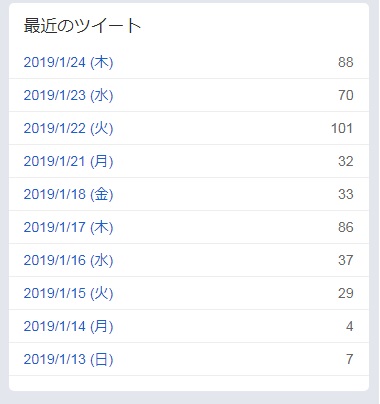The image size is (380, 404).
Task: Open the 2019/1/17 (木) date link
Action: pyautogui.click(x=68, y=227)
